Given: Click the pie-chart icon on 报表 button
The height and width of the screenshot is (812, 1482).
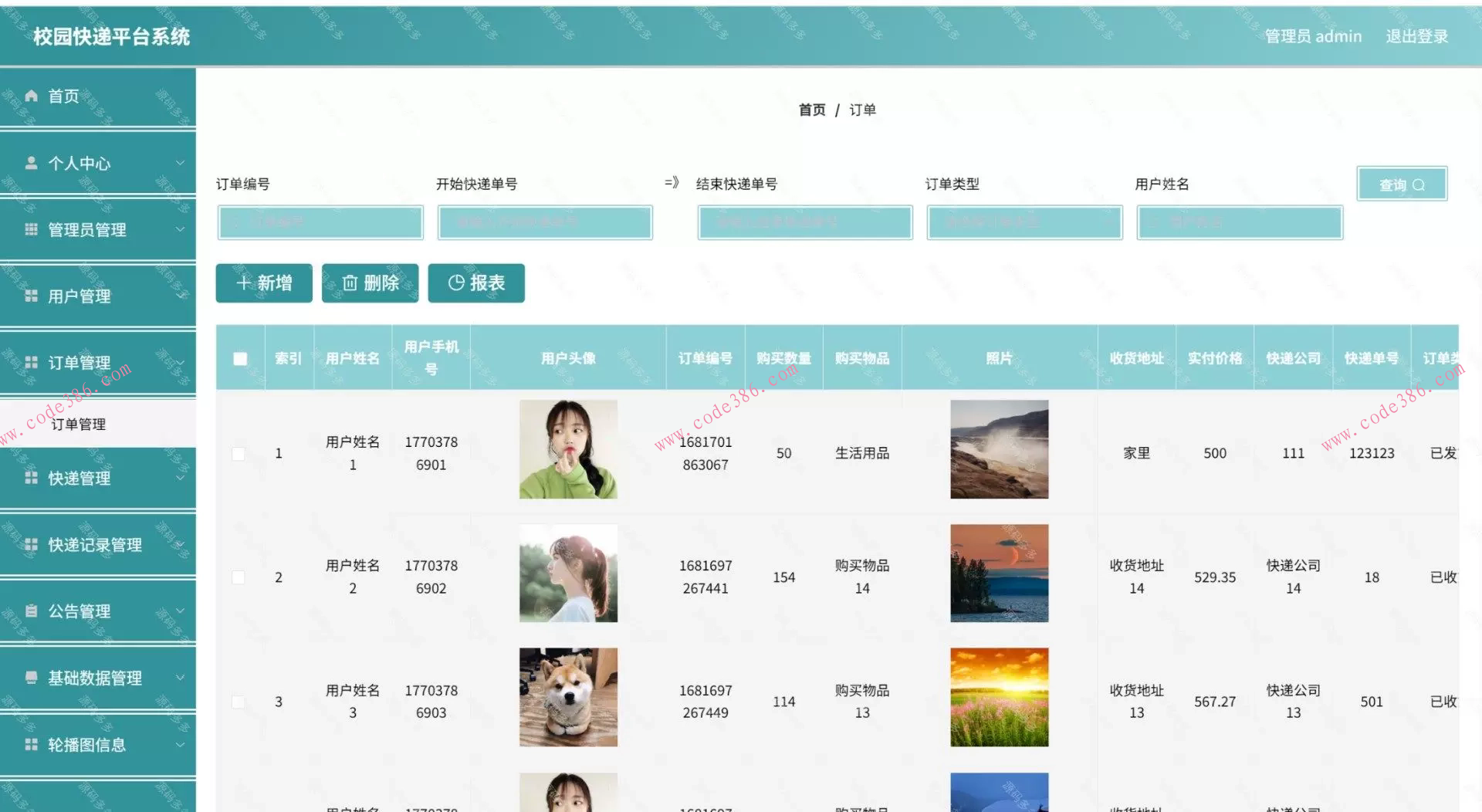Looking at the screenshot, I should coord(456,283).
